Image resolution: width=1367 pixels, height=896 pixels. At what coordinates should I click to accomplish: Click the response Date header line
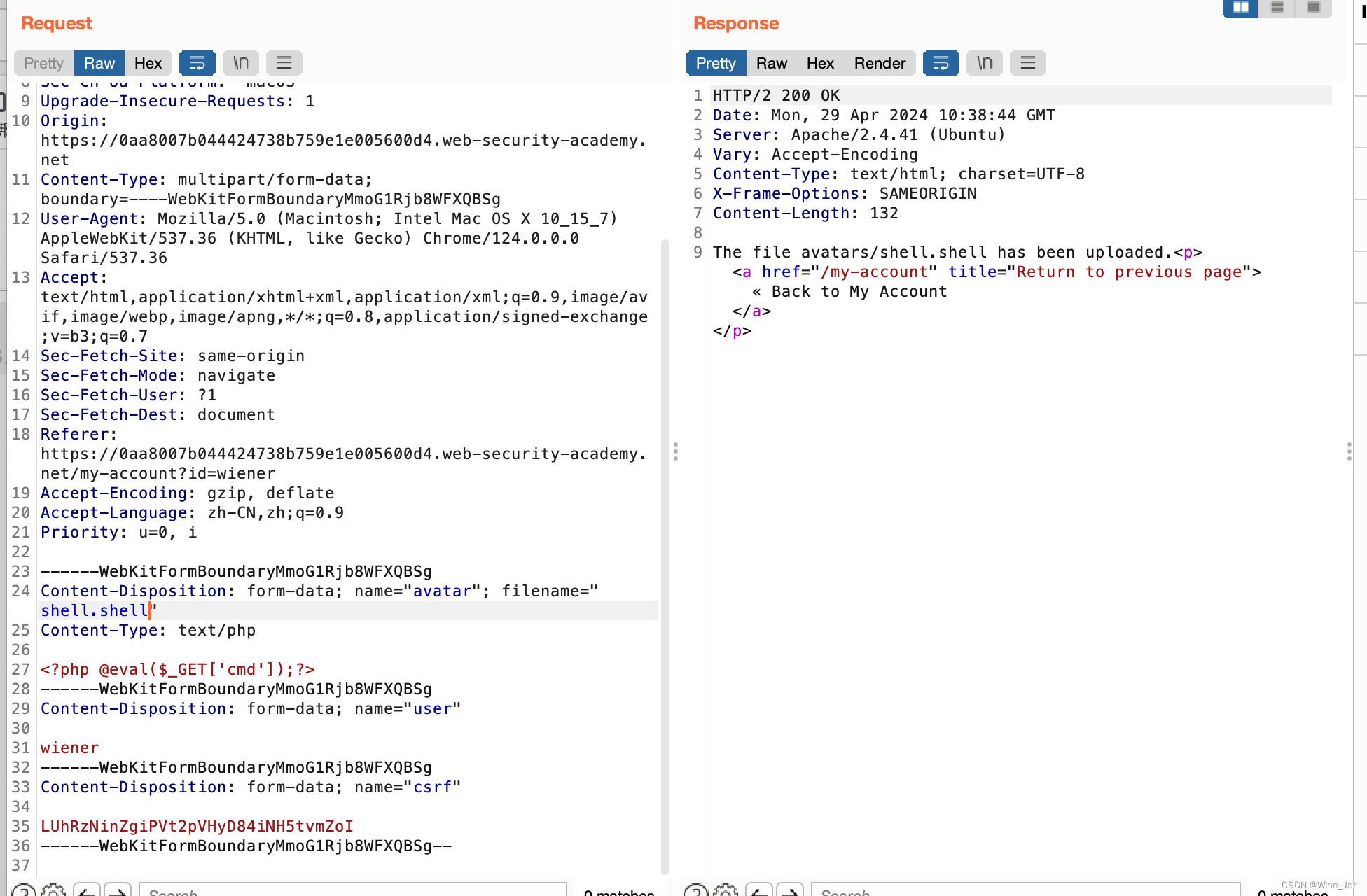884,115
